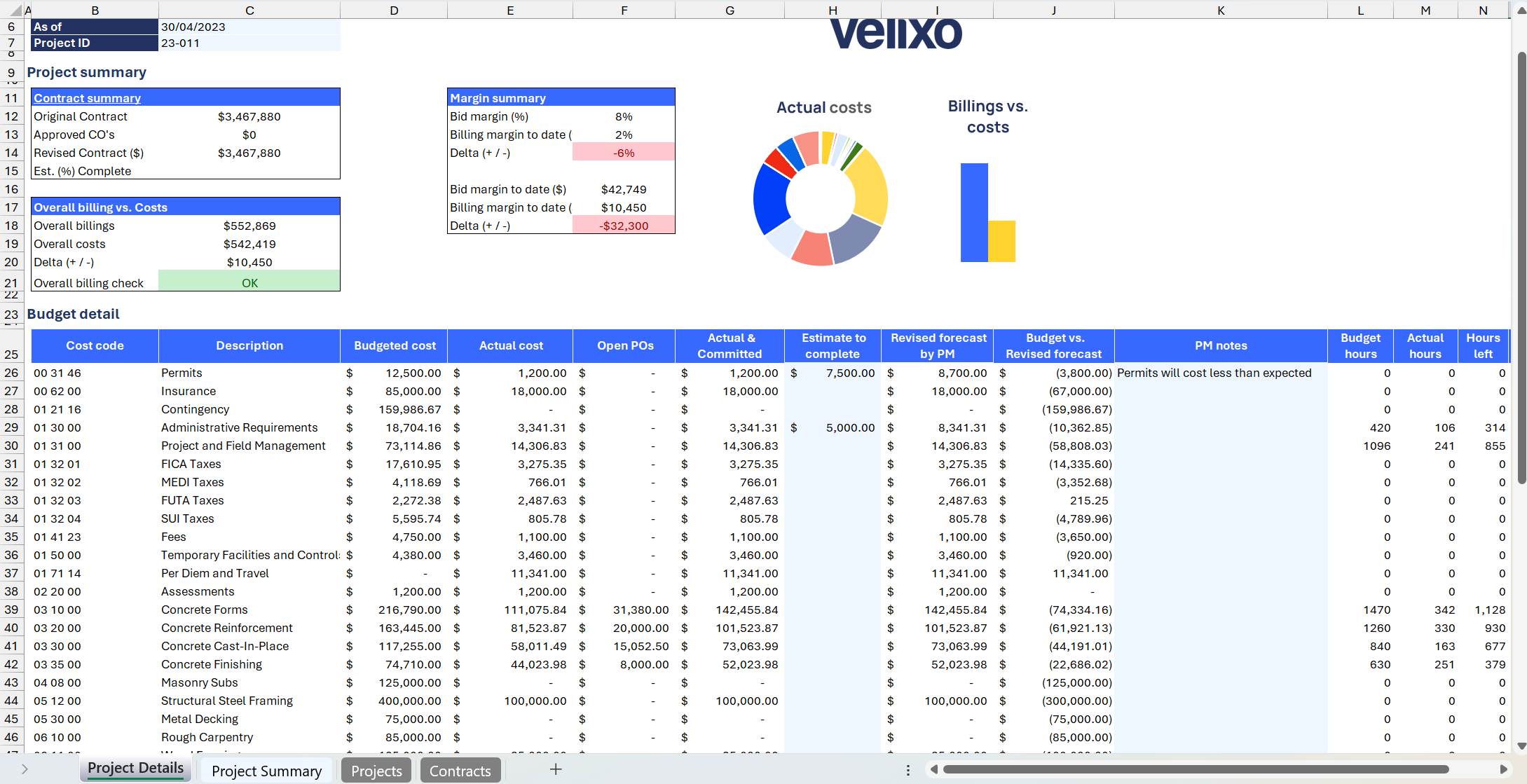Select Concrete Forms Open POs 31,380.00

tap(624, 610)
